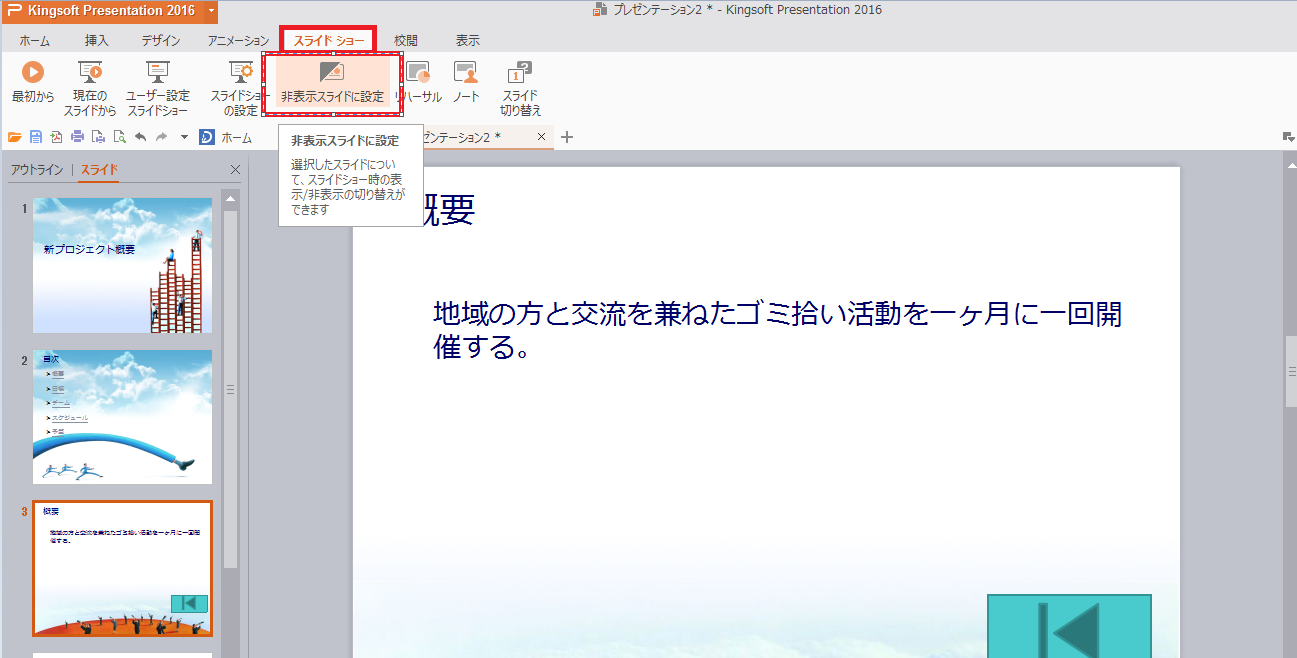1297x658 pixels.
Task: Switch to the アニメーション ribbon tab
Action: pos(238,41)
